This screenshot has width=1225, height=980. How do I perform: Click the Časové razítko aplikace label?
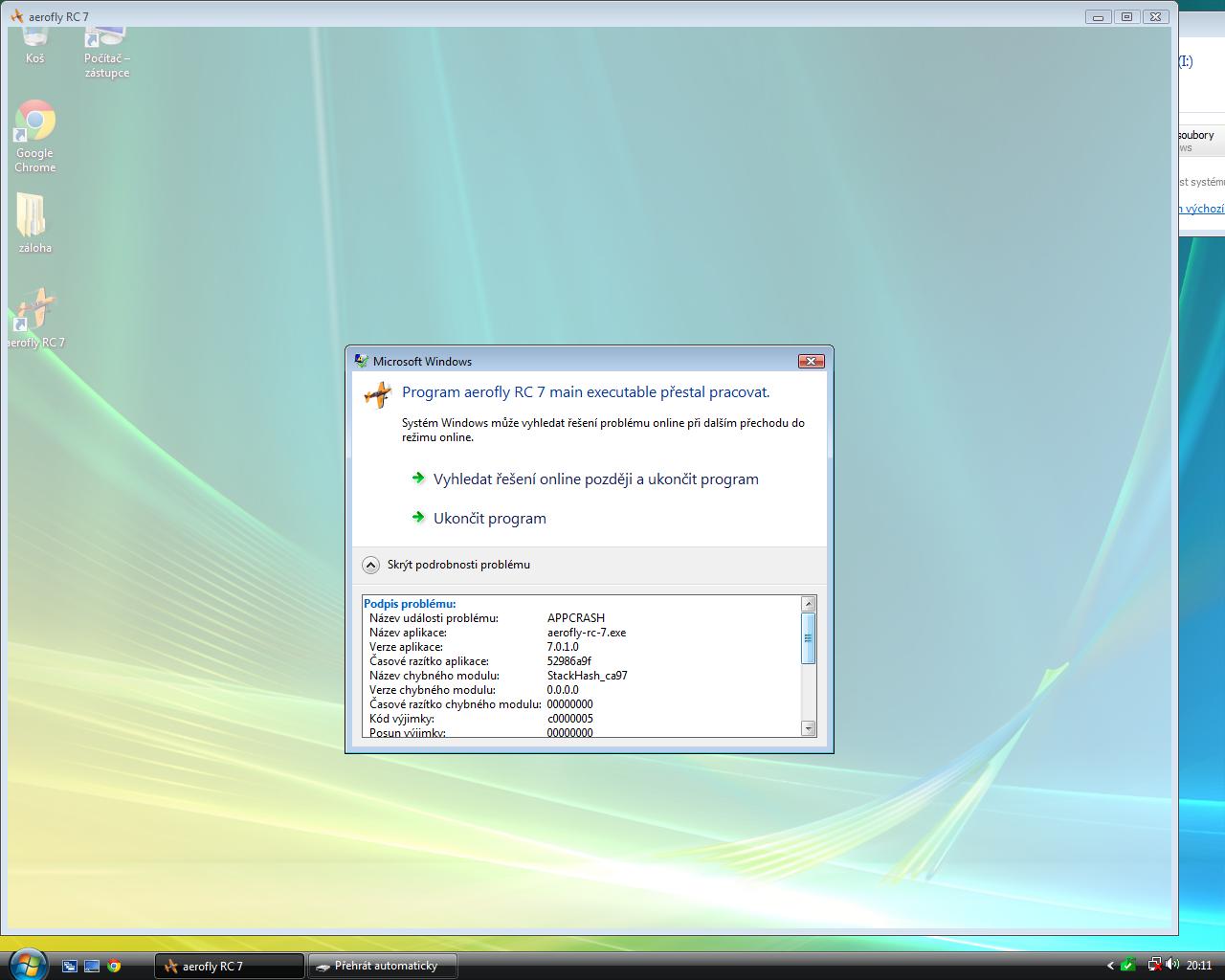tap(429, 661)
